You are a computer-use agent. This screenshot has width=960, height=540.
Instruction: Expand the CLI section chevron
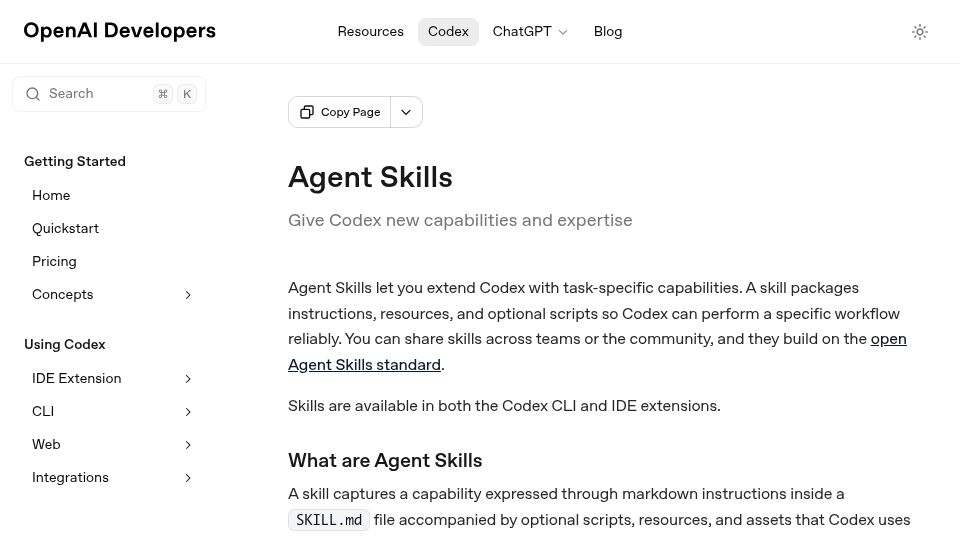click(x=188, y=412)
